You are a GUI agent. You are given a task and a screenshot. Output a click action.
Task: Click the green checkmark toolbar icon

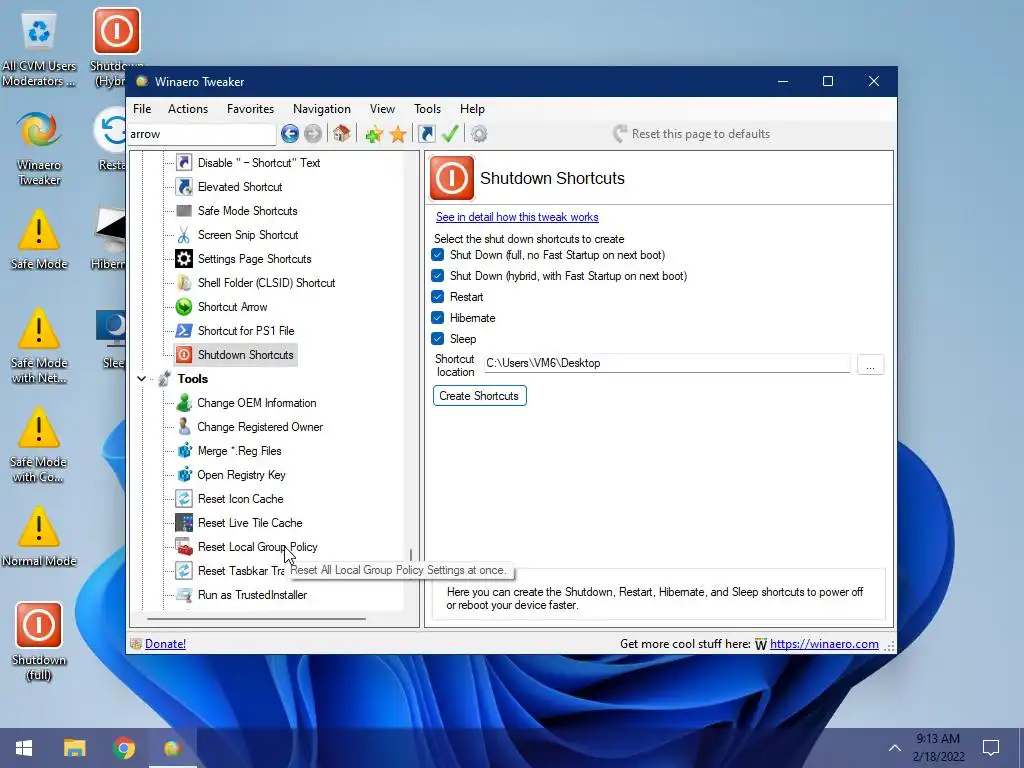[x=450, y=134]
